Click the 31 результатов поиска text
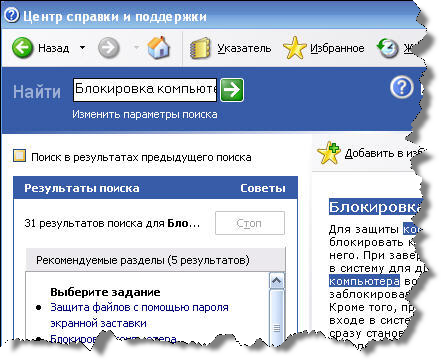Image resolution: width=441 pixels, height=360 pixels. click(x=112, y=223)
